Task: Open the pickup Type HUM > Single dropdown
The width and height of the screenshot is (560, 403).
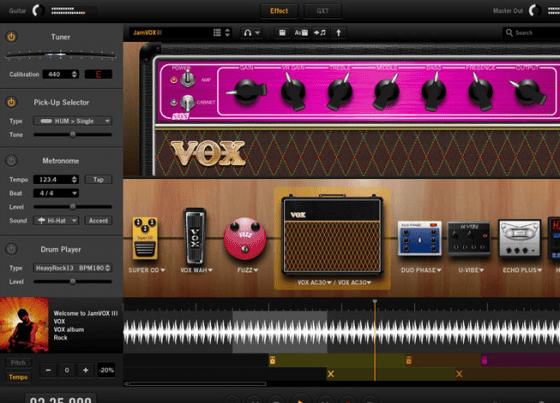Action: pos(72,121)
